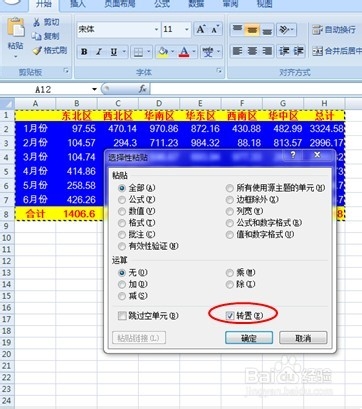Select column B header
Viewport: 362px width, 409px height.
click(x=76, y=103)
